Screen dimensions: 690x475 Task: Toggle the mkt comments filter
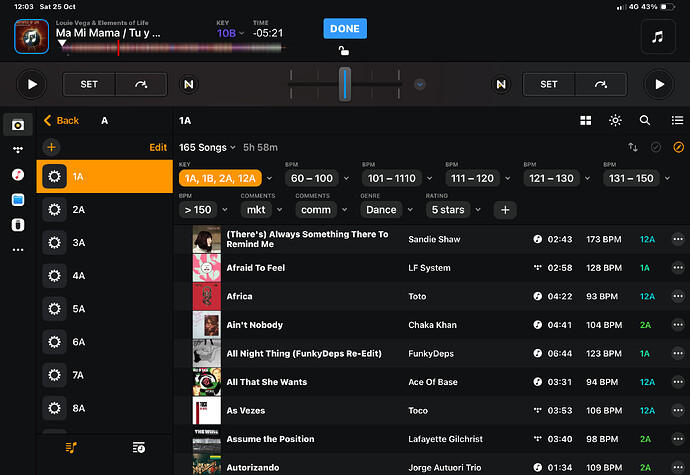[256, 210]
